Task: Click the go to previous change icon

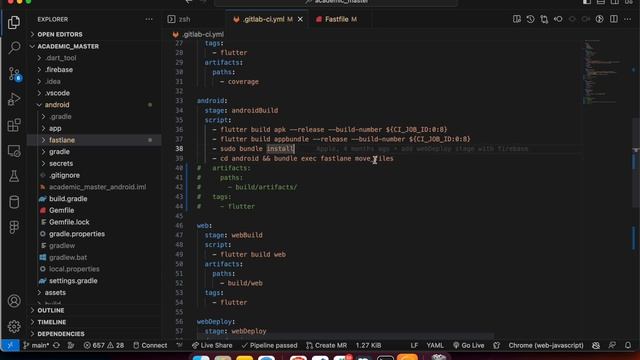Action: tap(558, 19)
